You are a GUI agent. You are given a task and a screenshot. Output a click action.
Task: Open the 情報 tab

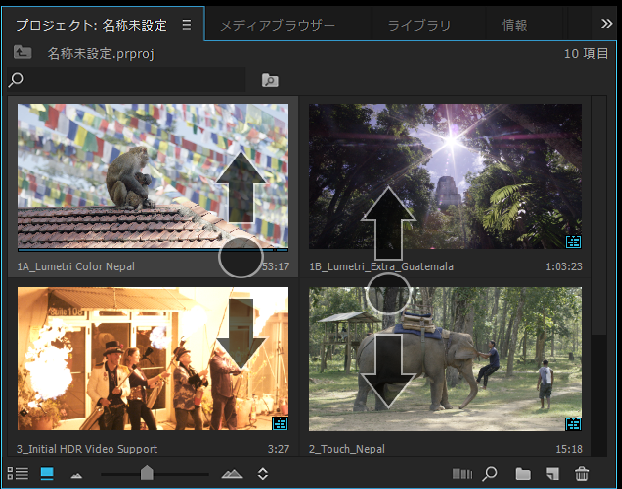click(515, 25)
